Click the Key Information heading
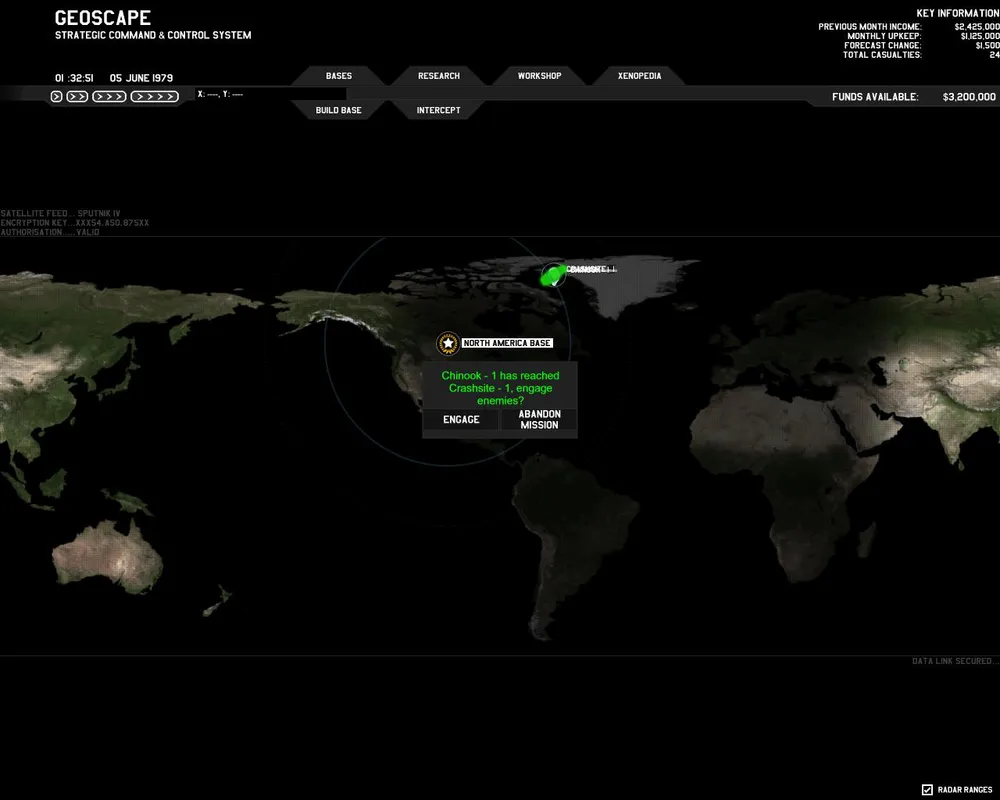The width and height of the screenshot is (1000, 800). pyautogui.click(x=958, y=13)
